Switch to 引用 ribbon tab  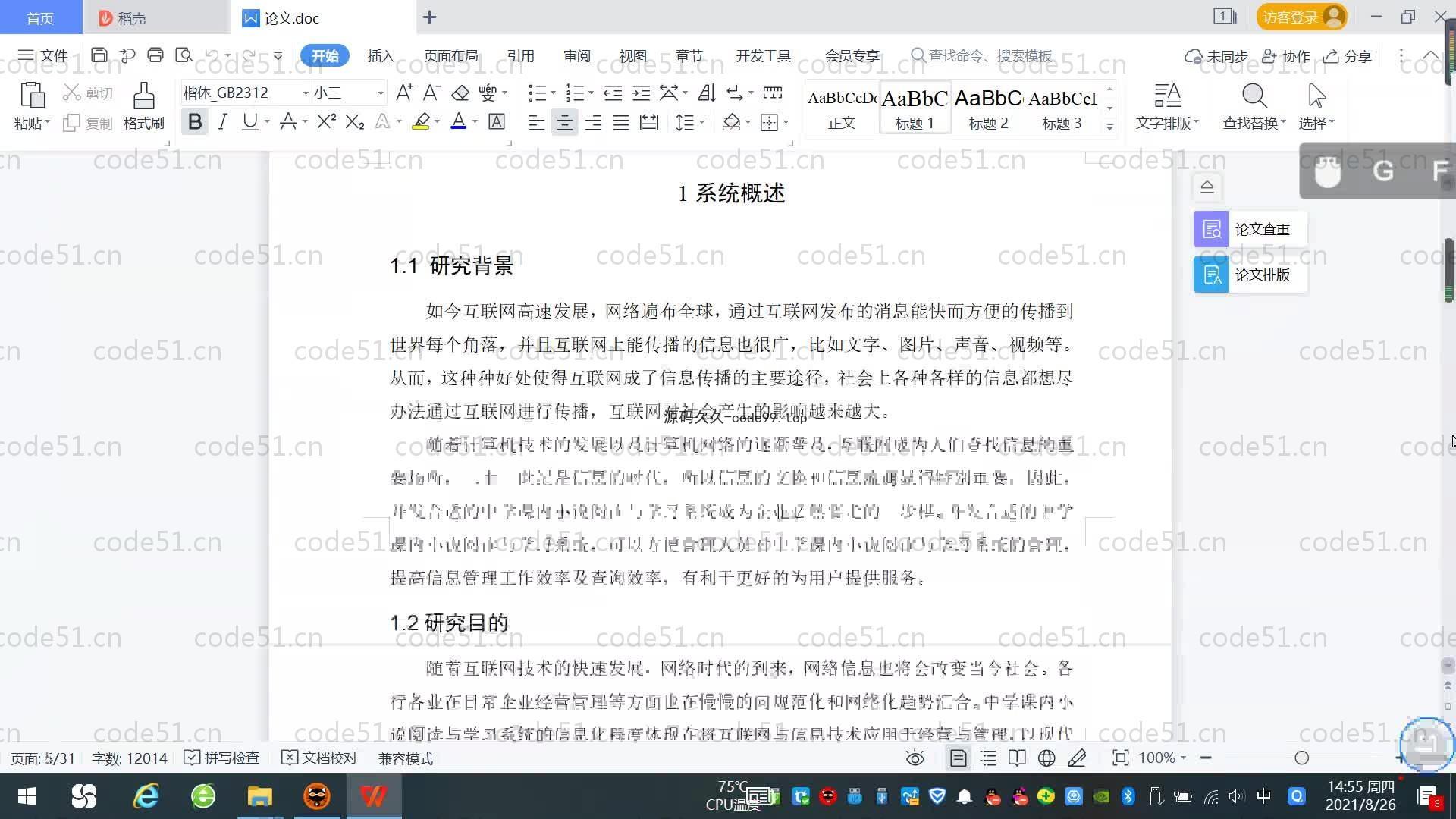coord(520,55)
